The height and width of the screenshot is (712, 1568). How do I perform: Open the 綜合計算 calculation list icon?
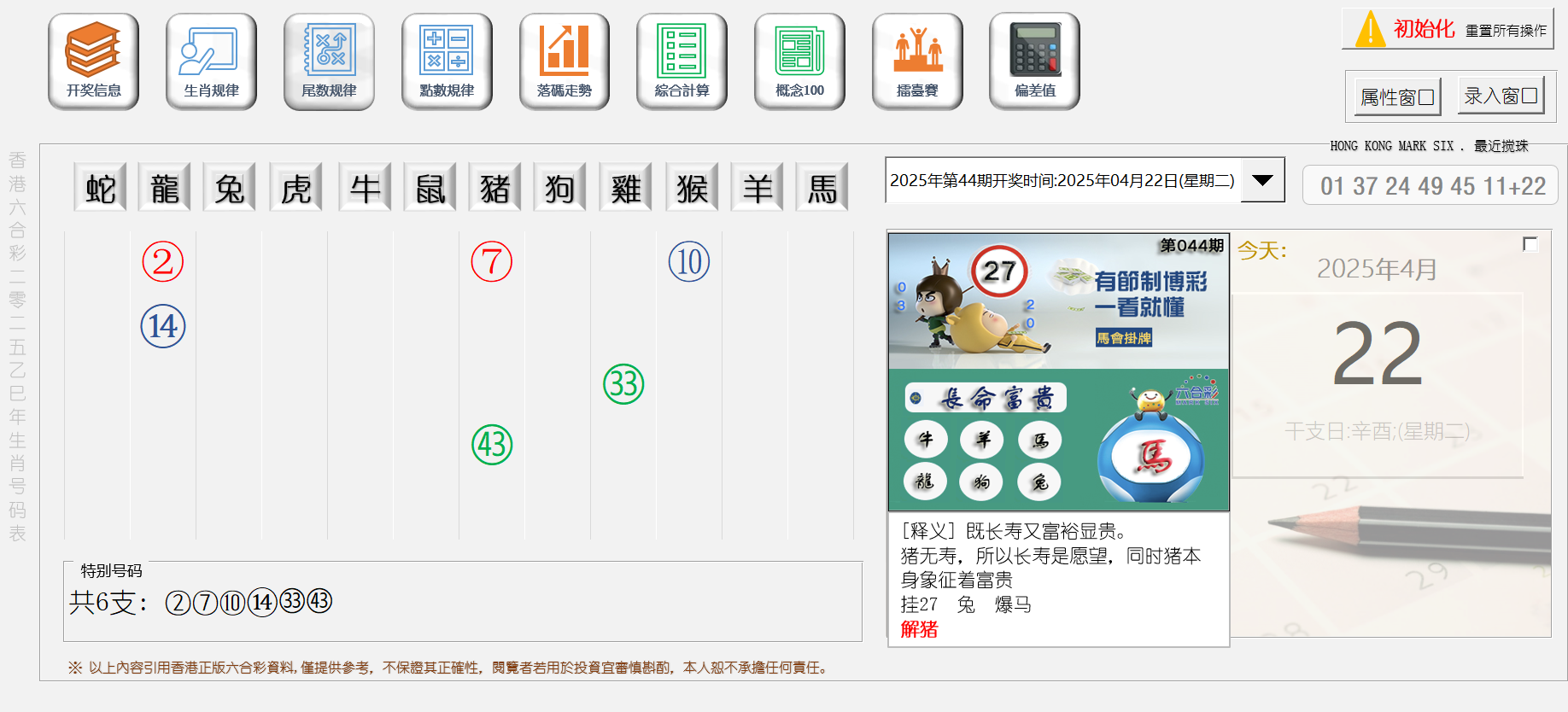click(682, 61)
